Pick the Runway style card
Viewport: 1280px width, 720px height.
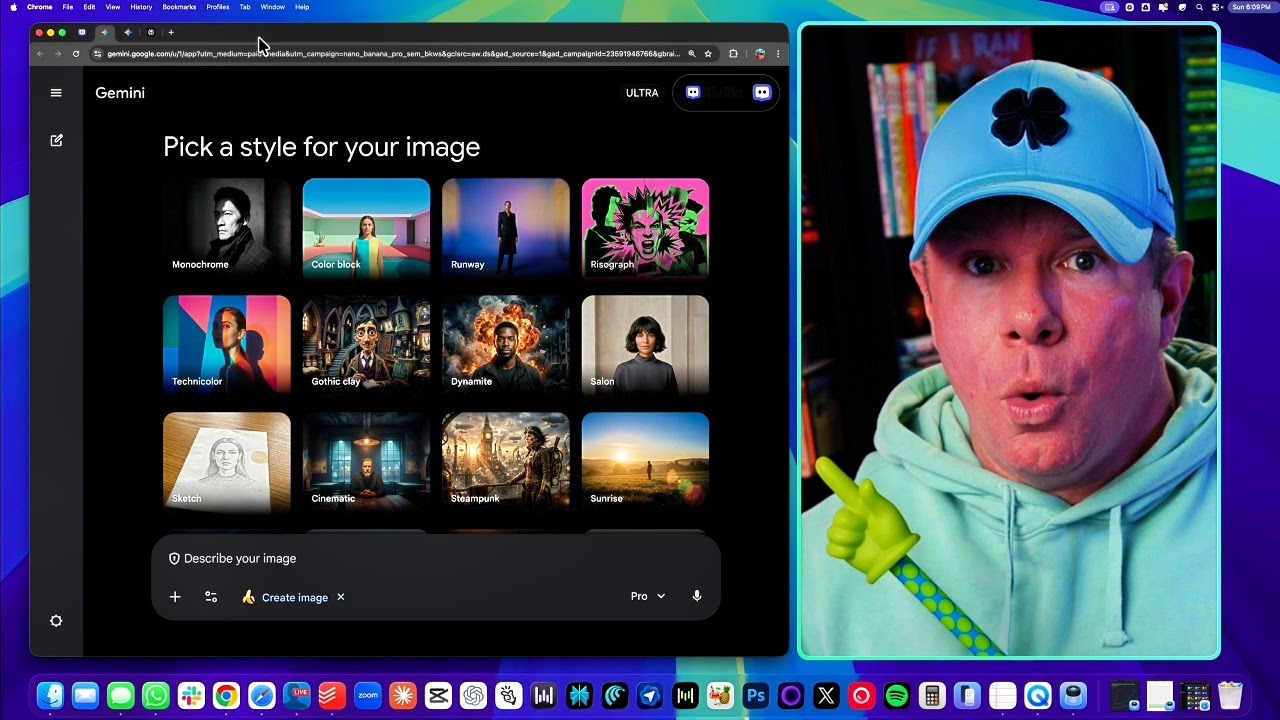(506, 227)
